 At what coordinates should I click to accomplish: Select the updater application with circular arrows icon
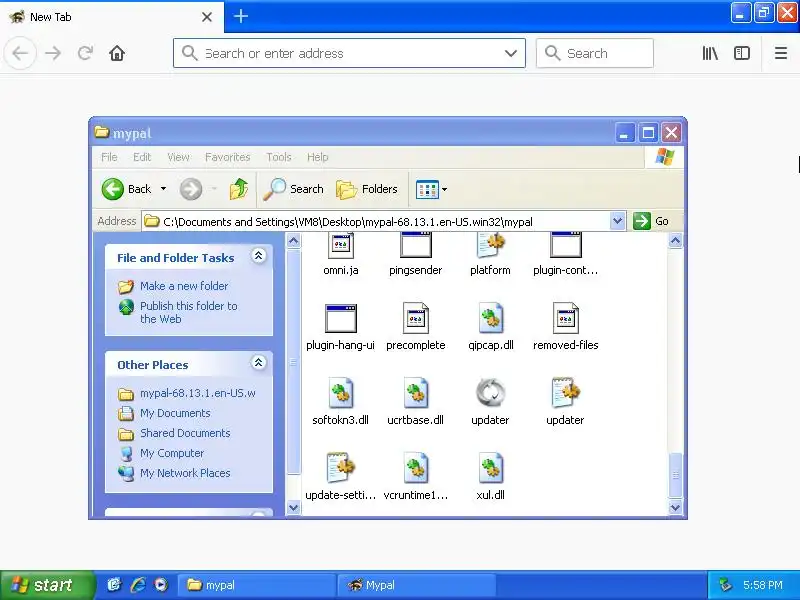pos(490,393)
